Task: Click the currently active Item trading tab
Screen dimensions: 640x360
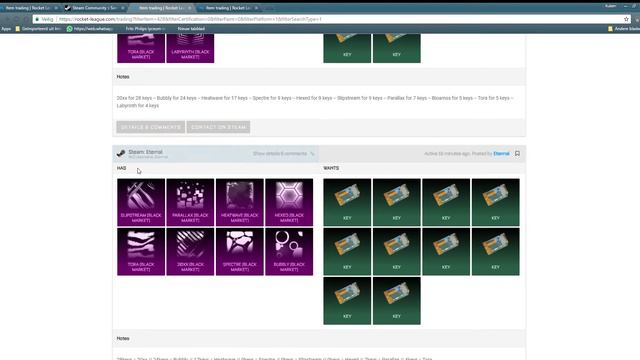Action: click(161, 8)
